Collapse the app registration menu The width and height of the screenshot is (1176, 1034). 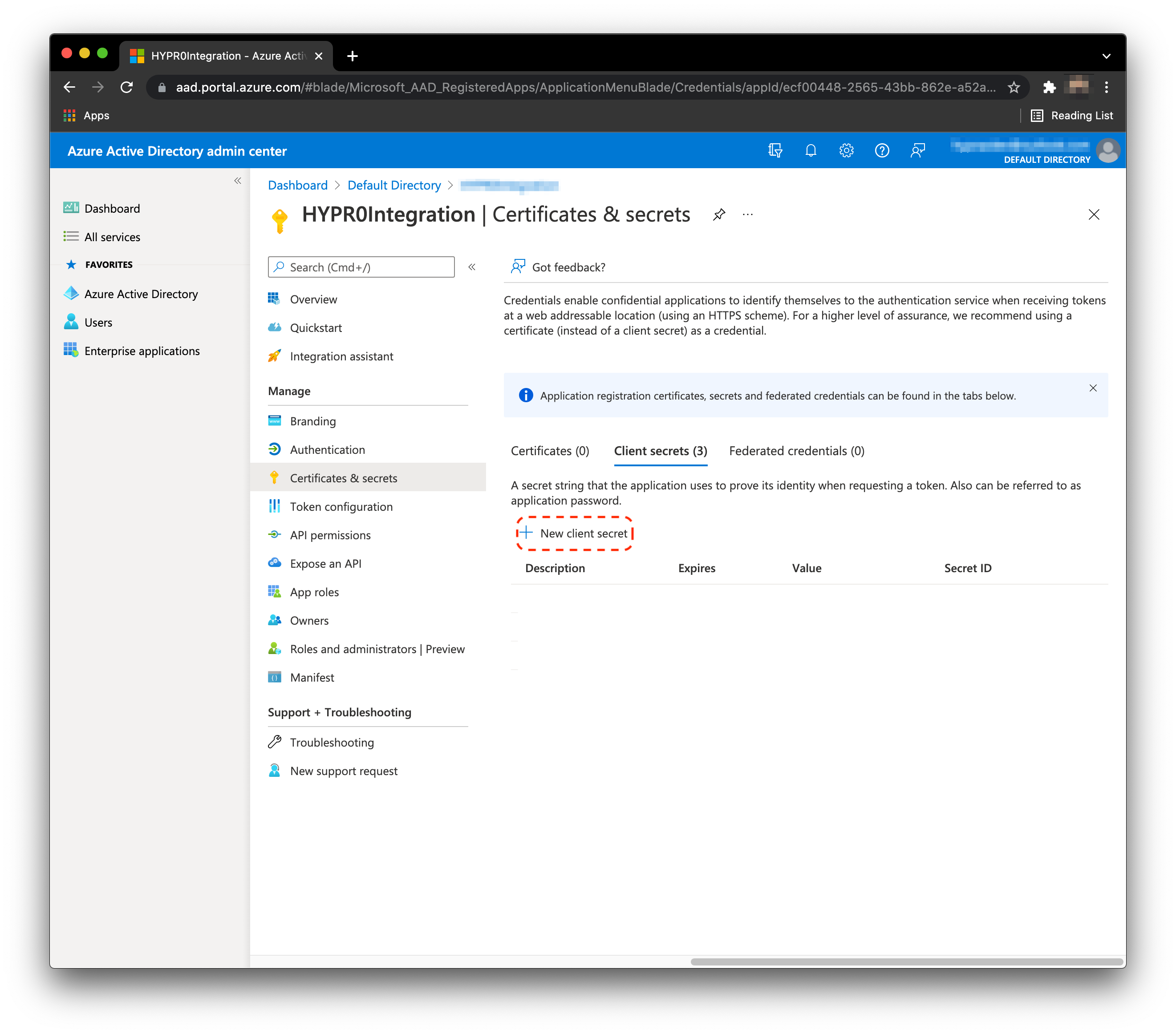point(472,267)
